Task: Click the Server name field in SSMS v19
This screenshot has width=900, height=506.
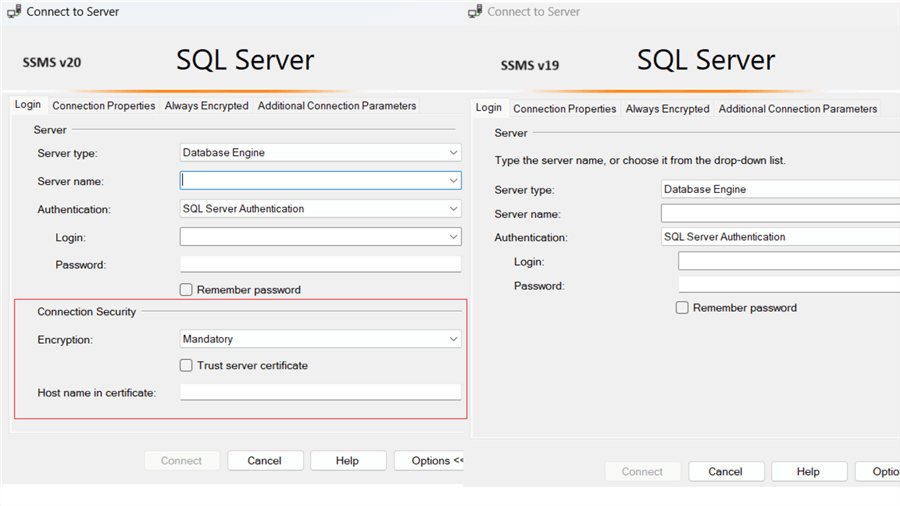Action: (780, 214)
